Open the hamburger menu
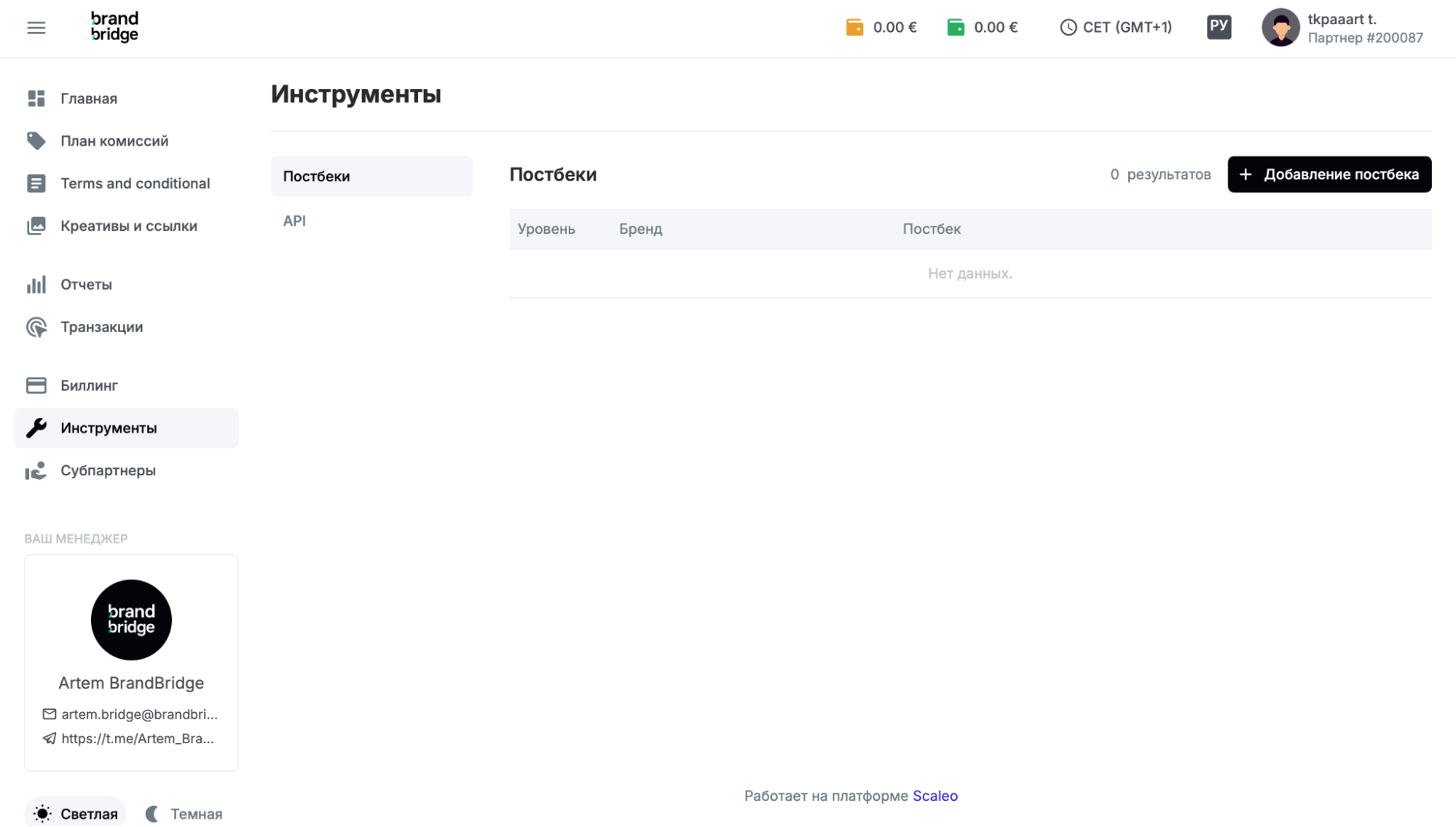This screenshot has width=1456, height=827. click(36, 28)
